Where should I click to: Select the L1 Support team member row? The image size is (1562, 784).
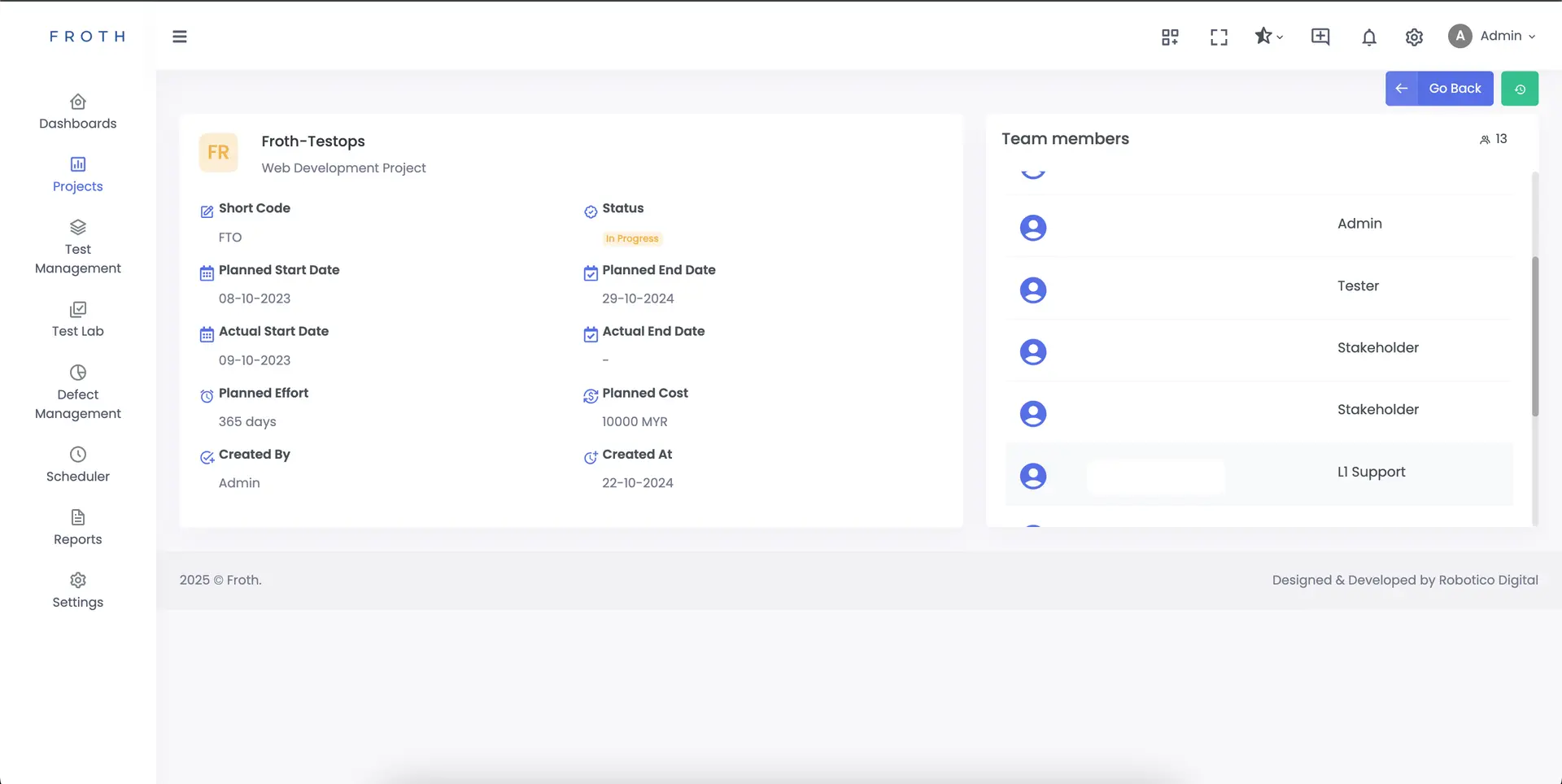pyautogui.click(x=1259, y=474)
